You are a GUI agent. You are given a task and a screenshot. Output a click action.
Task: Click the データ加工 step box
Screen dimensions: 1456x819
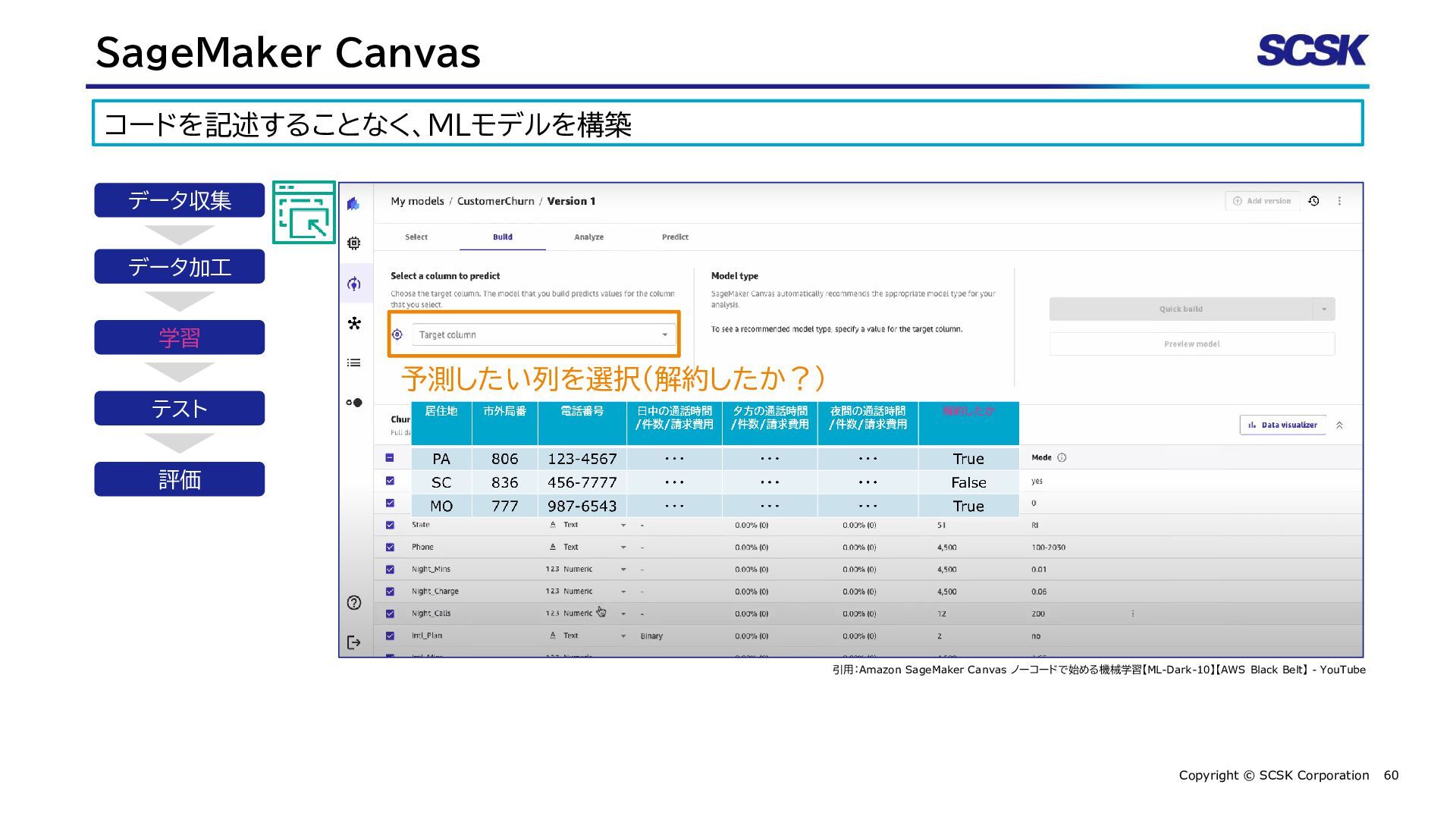(x=180, y=266)
